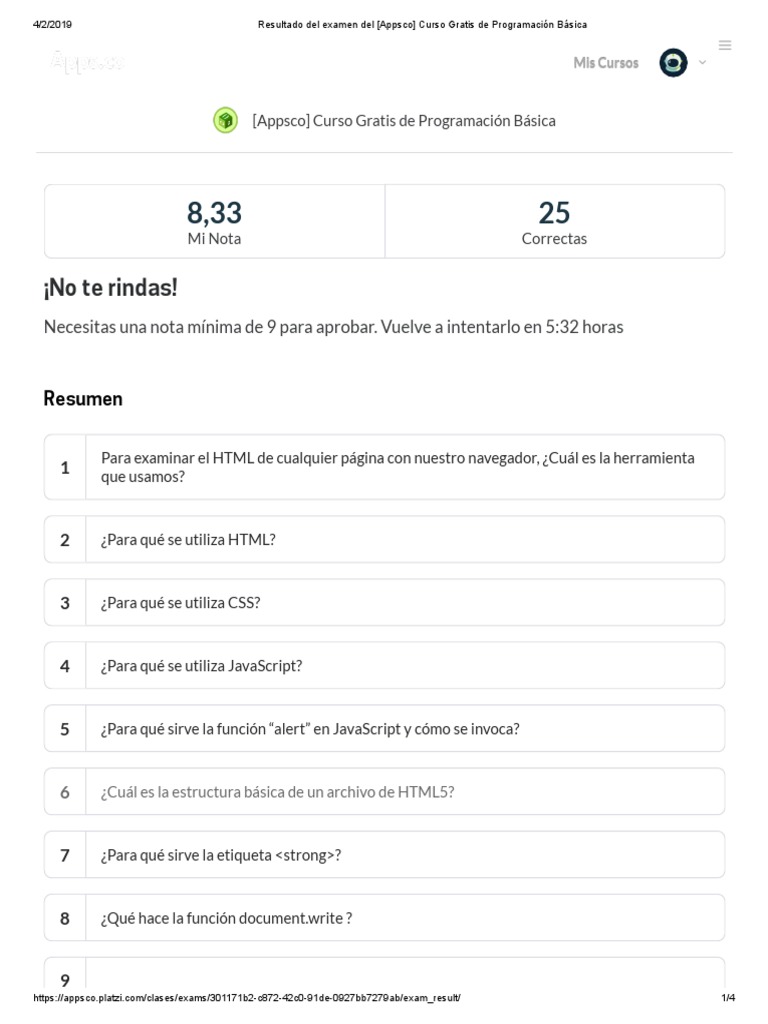Go to Mis Cursos
768x1024 pixels.
pyautogui.click(x=605, y=63)
